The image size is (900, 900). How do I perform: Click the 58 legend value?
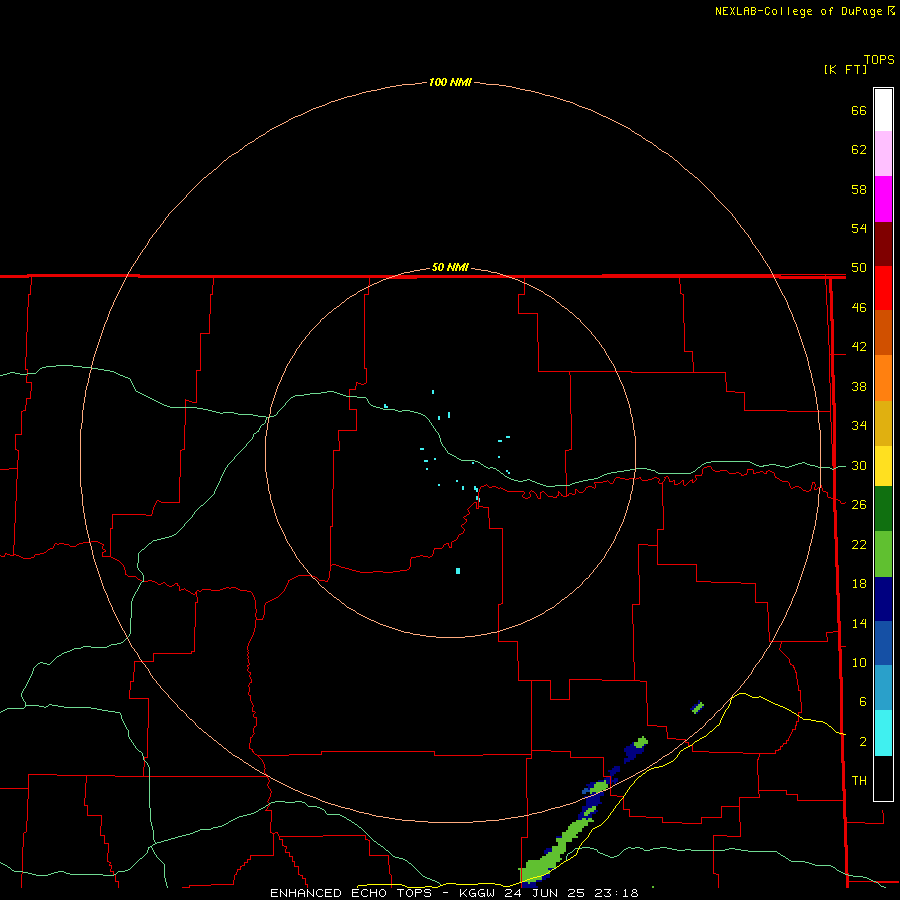[x=859, y=189]
